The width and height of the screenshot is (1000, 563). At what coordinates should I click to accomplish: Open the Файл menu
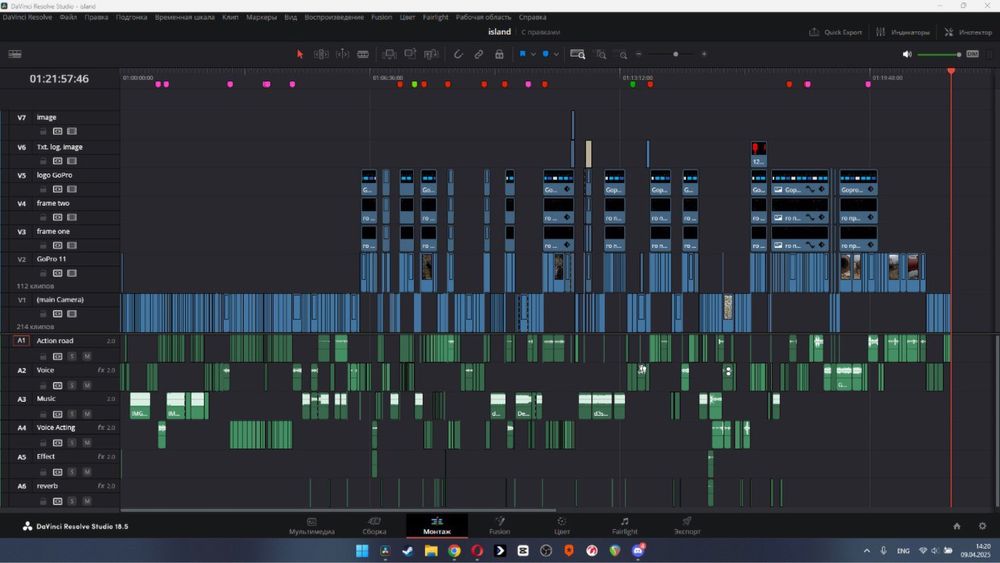coord(68,17)
